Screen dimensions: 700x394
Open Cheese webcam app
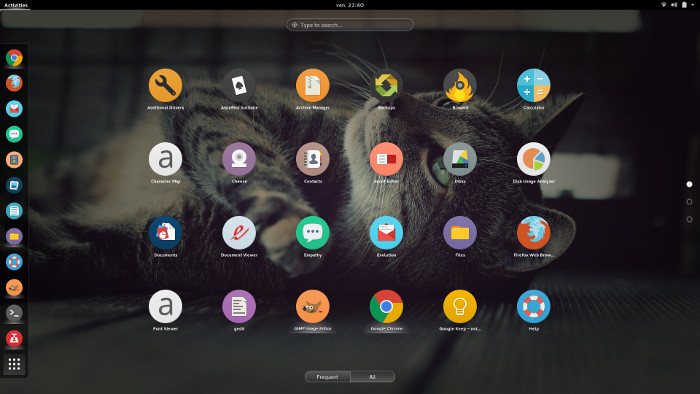pyautogui.click(x=239, y=159)
